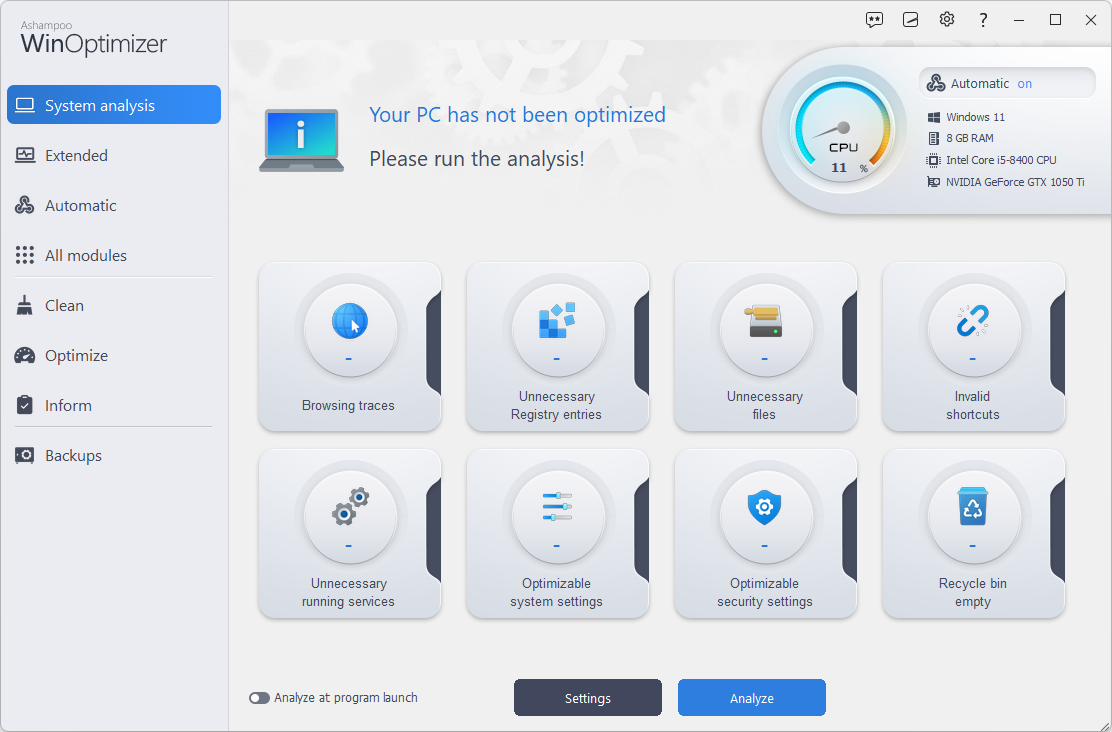Expand the Unnecessary Registry entries card side tab
This screenshot has width=1112, height=732.
641,343
